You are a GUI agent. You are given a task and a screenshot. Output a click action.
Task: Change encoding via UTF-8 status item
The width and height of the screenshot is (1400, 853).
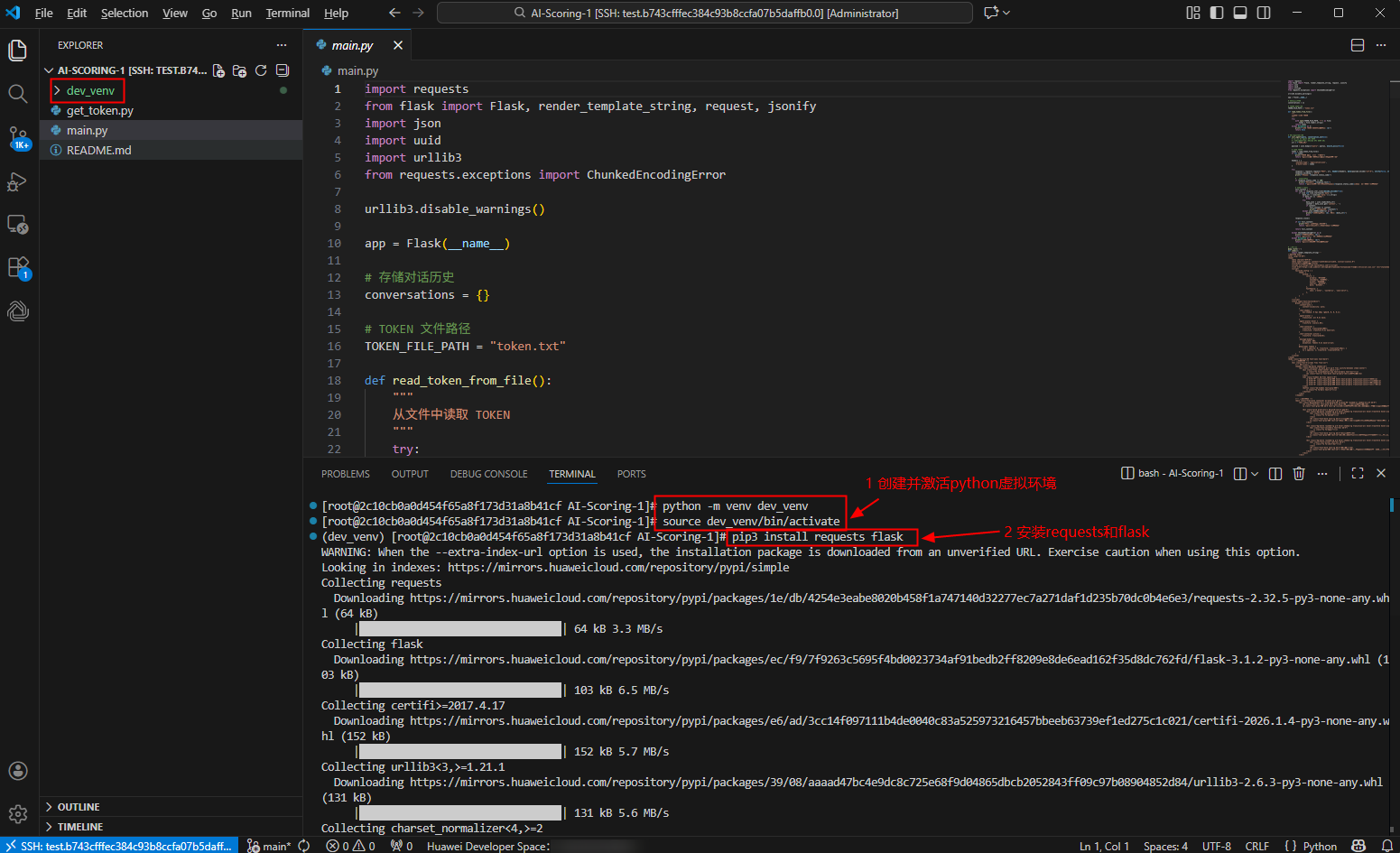coord(1216,846)
